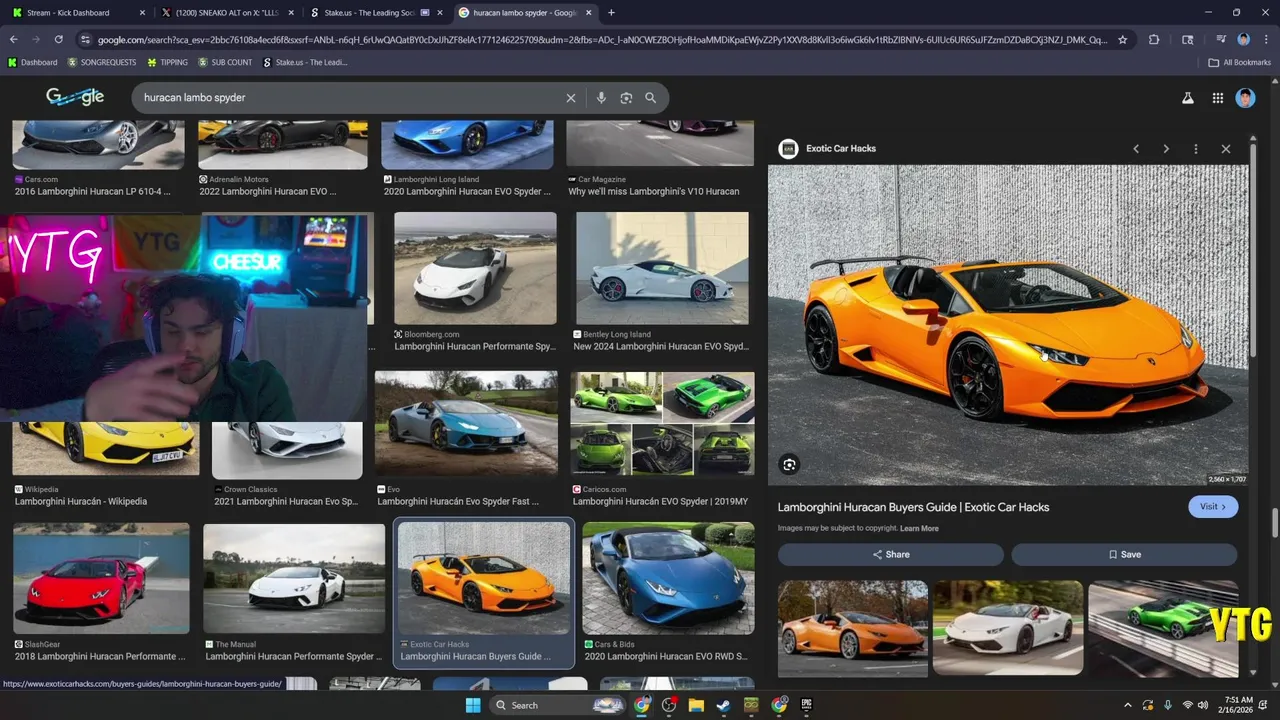Close the Stream - Kick Dashboard tab
This screenshot has width=1280, height=720.
tap(141, 13)
